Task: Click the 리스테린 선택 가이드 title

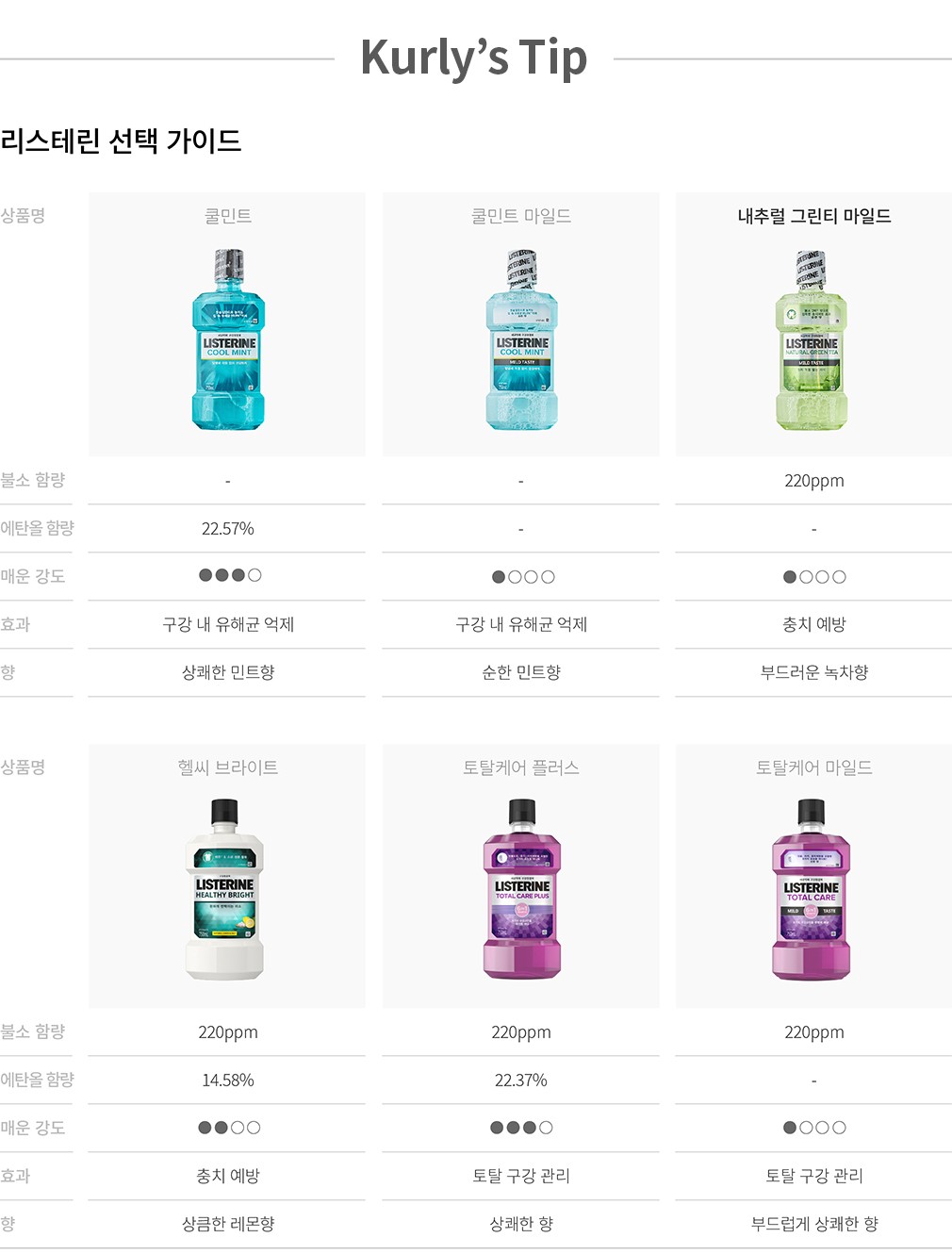Action: (121, 141)
